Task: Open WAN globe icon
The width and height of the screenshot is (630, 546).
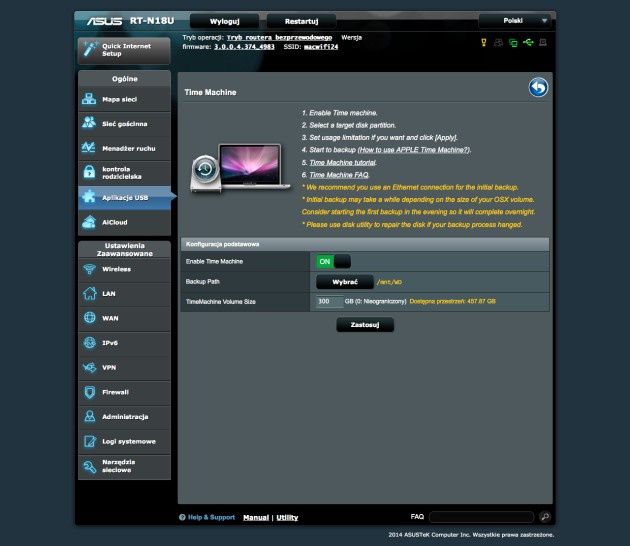Action: tap(89, 318)
